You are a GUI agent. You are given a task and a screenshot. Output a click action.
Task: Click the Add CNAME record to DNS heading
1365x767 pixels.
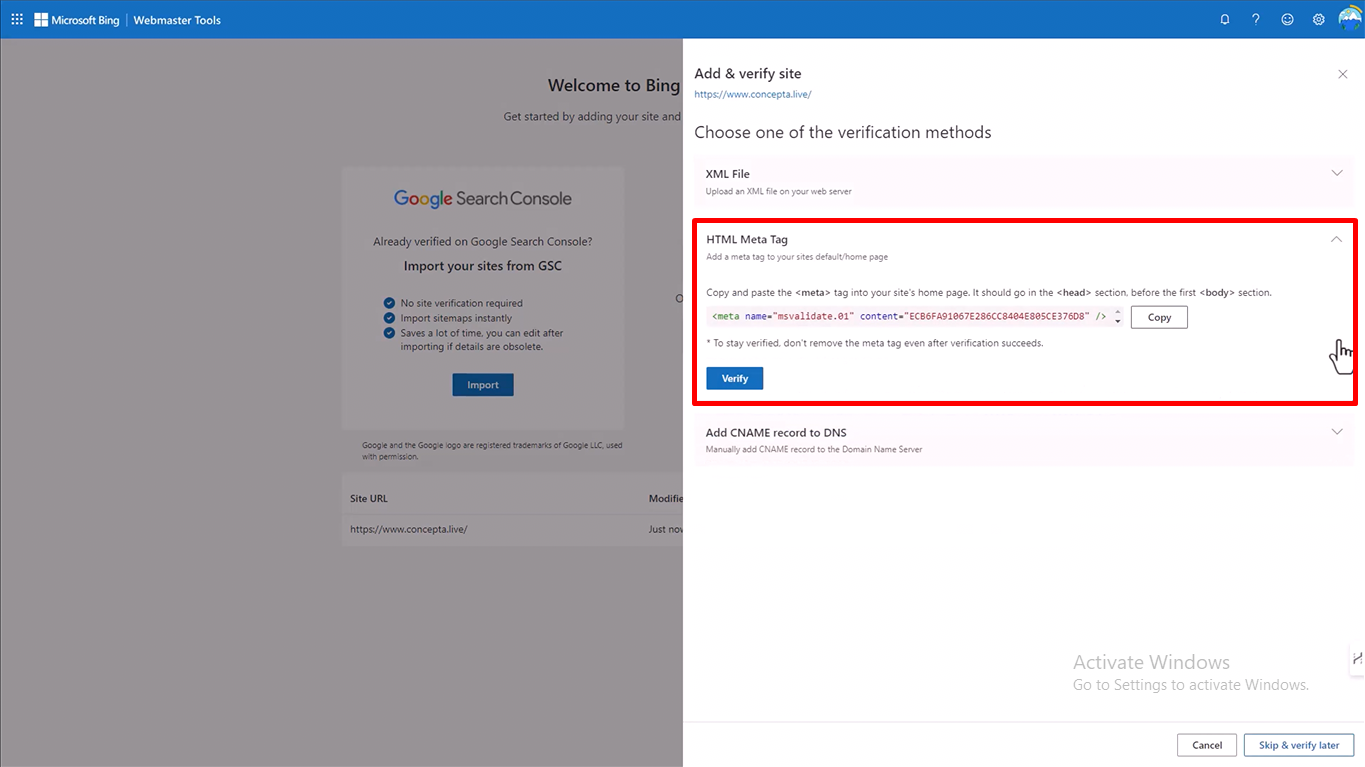[776, 433]
